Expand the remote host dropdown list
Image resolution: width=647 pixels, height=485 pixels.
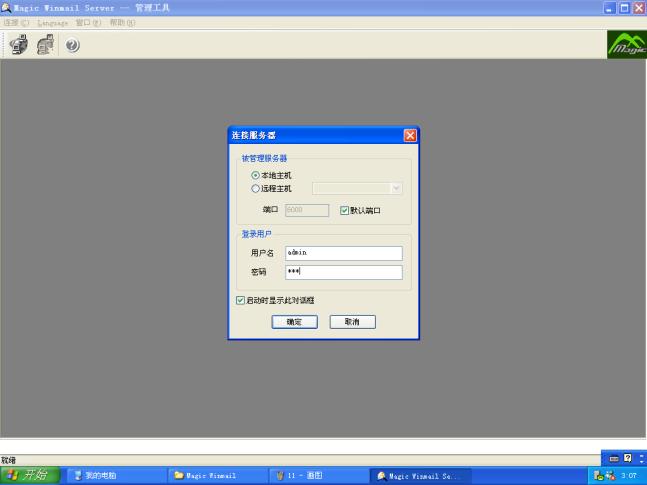(396, 187)
